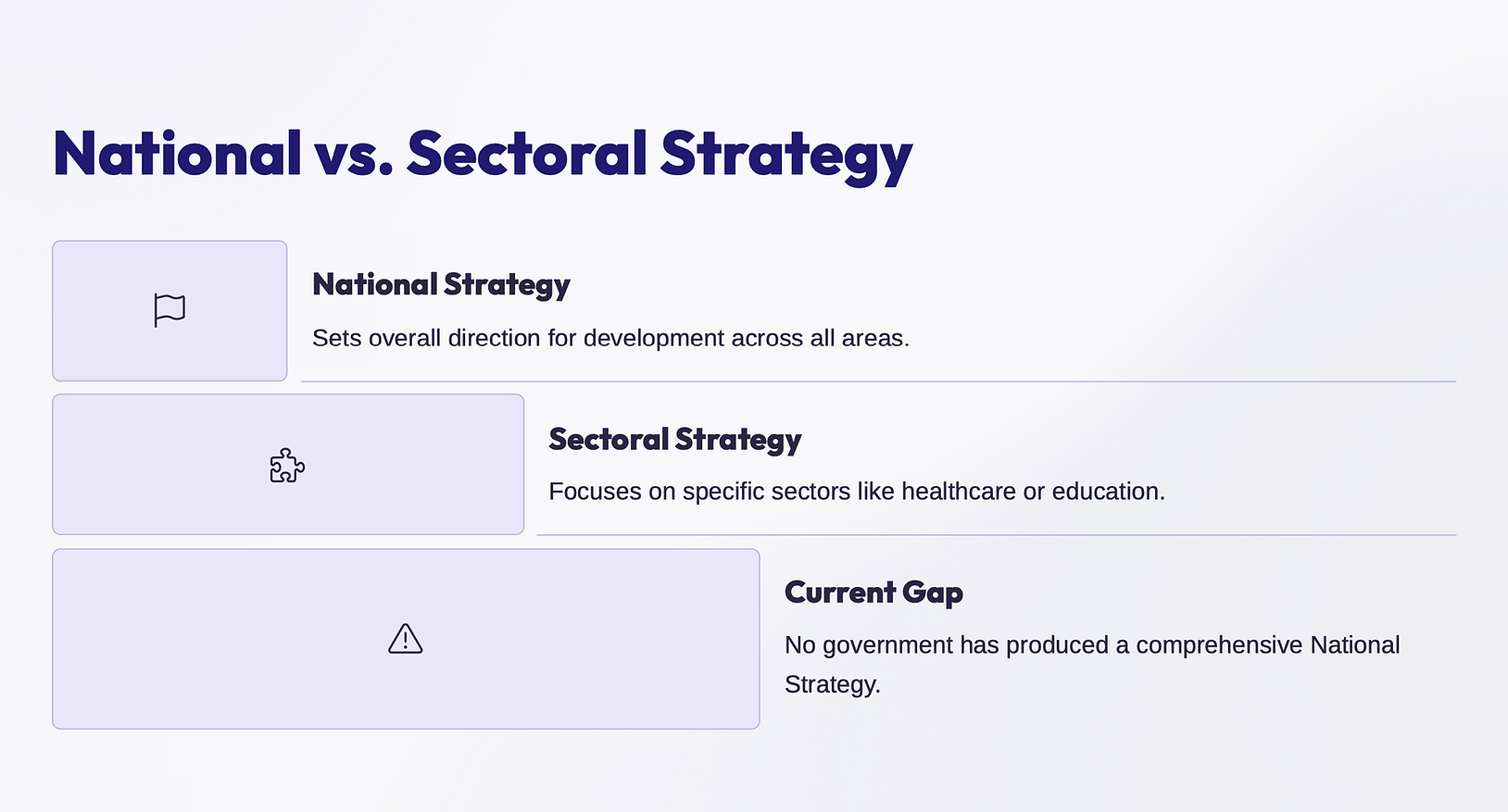Click the flag icon for National Strategy

point(170,310)
